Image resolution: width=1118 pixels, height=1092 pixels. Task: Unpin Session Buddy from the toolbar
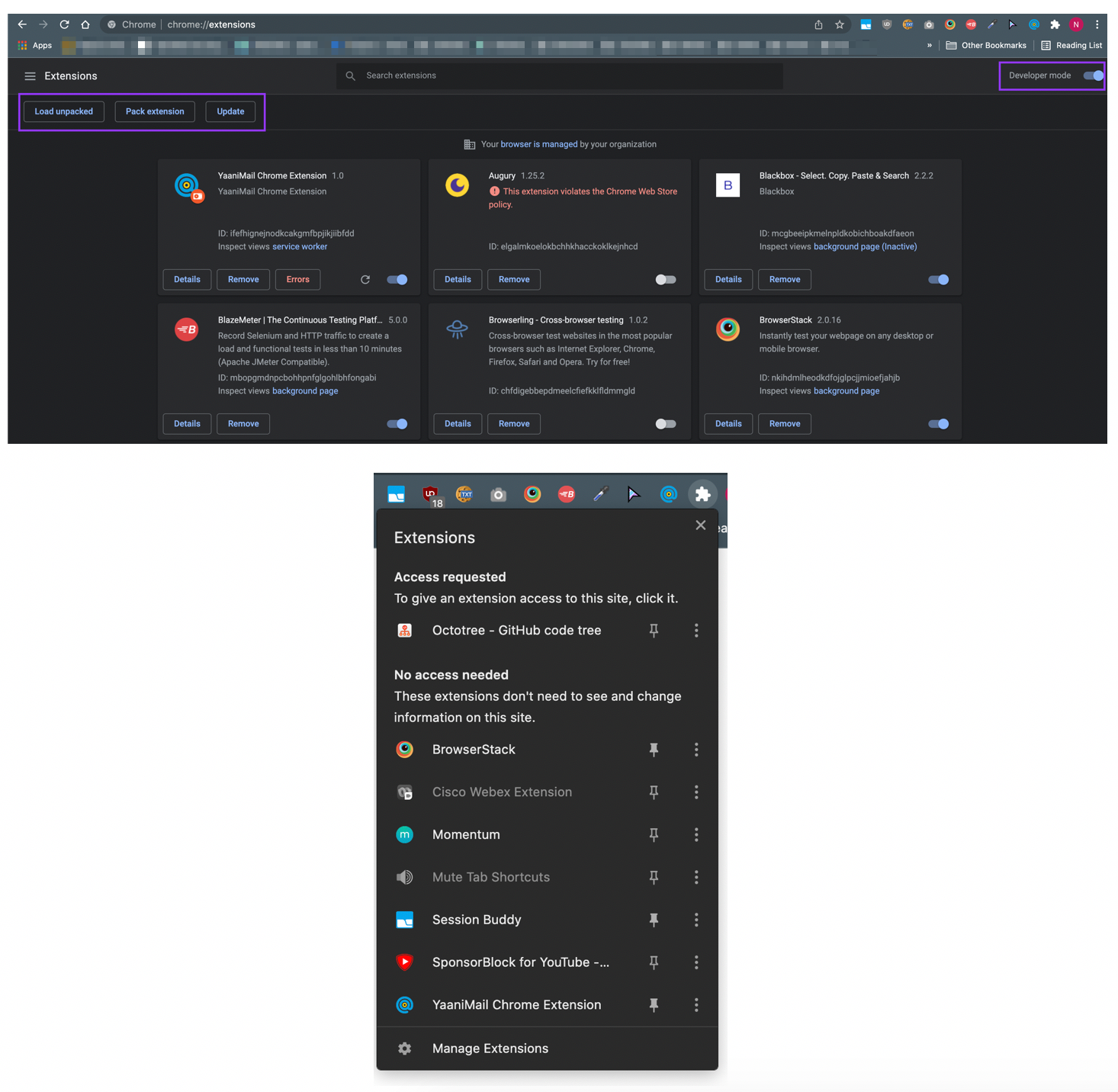pos(654,920)
